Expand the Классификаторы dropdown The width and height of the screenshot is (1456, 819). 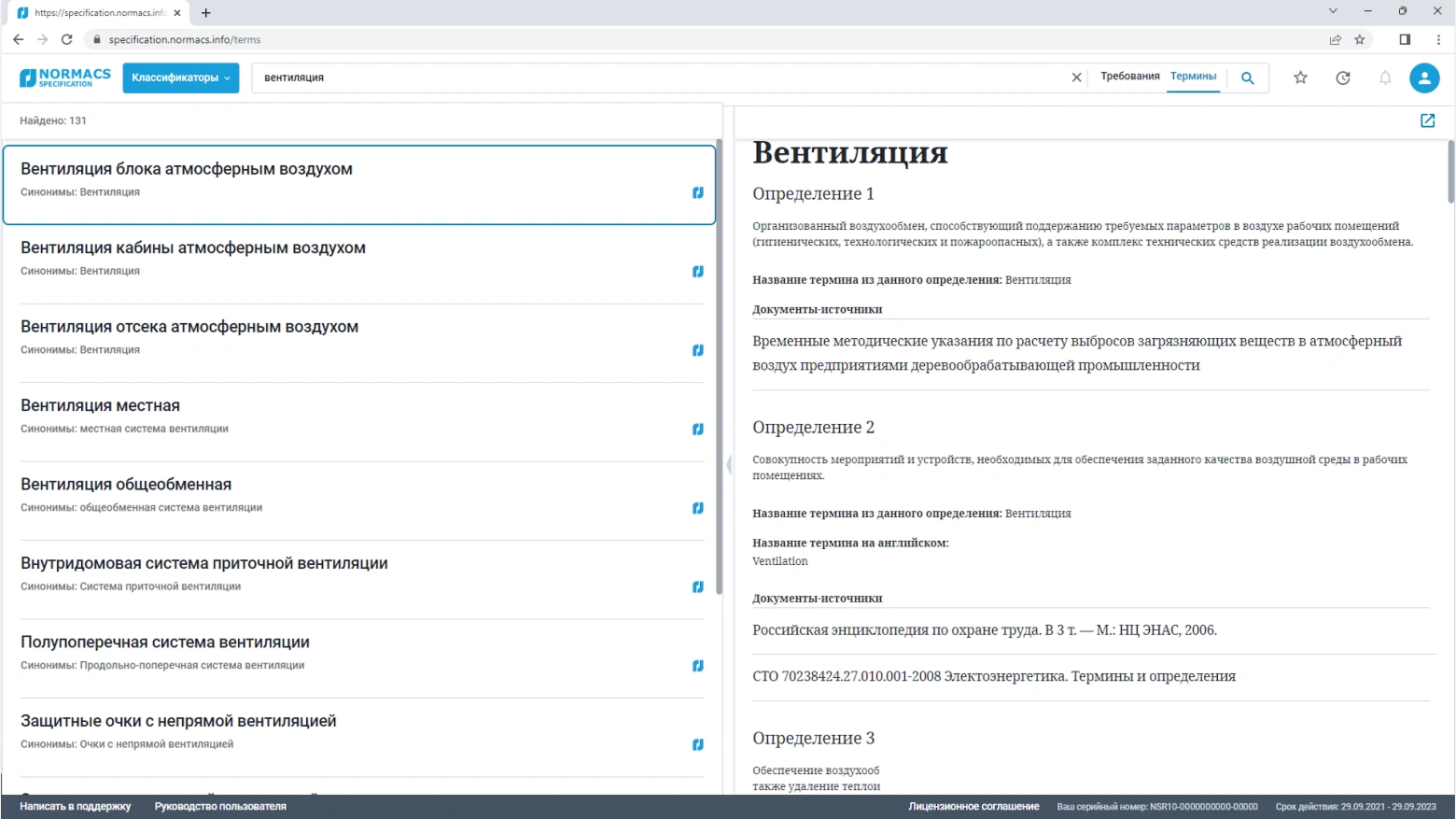coord(180,78)
